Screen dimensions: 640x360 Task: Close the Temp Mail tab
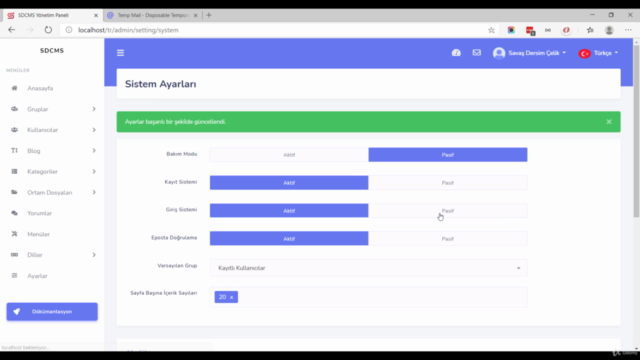tap(196, 15)
